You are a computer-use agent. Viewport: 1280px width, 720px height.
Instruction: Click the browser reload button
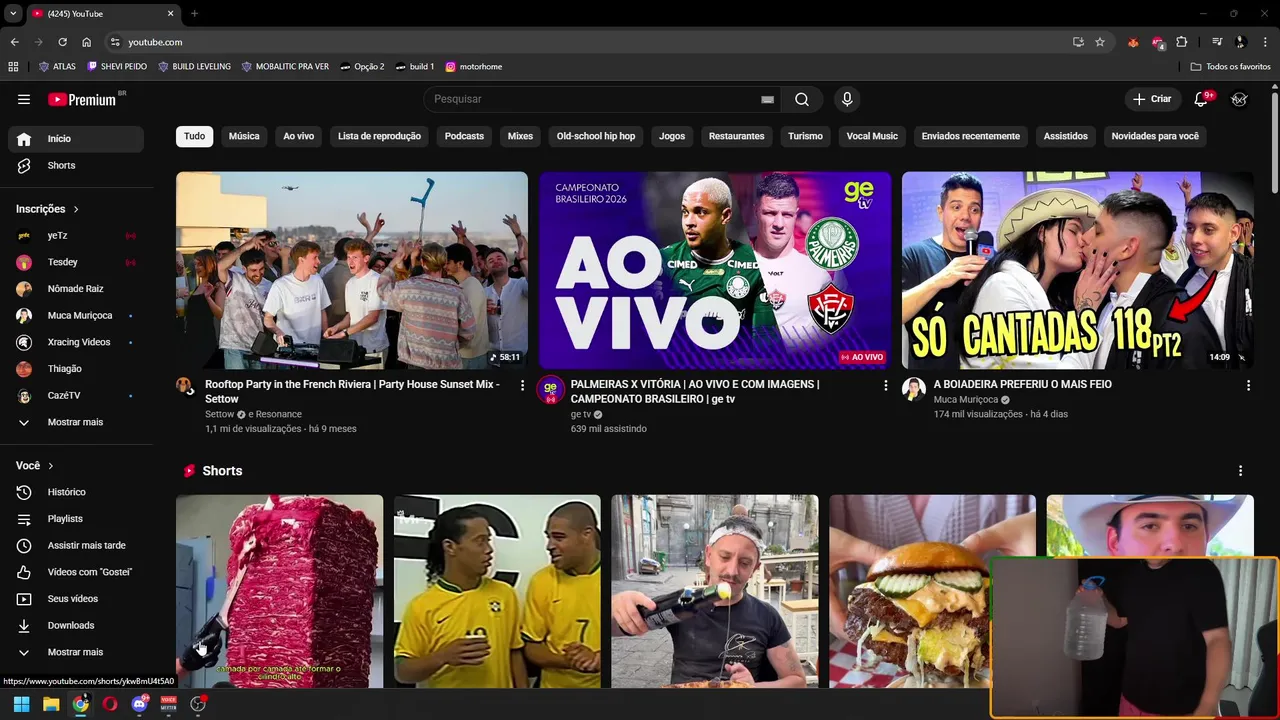click(62, 42)
